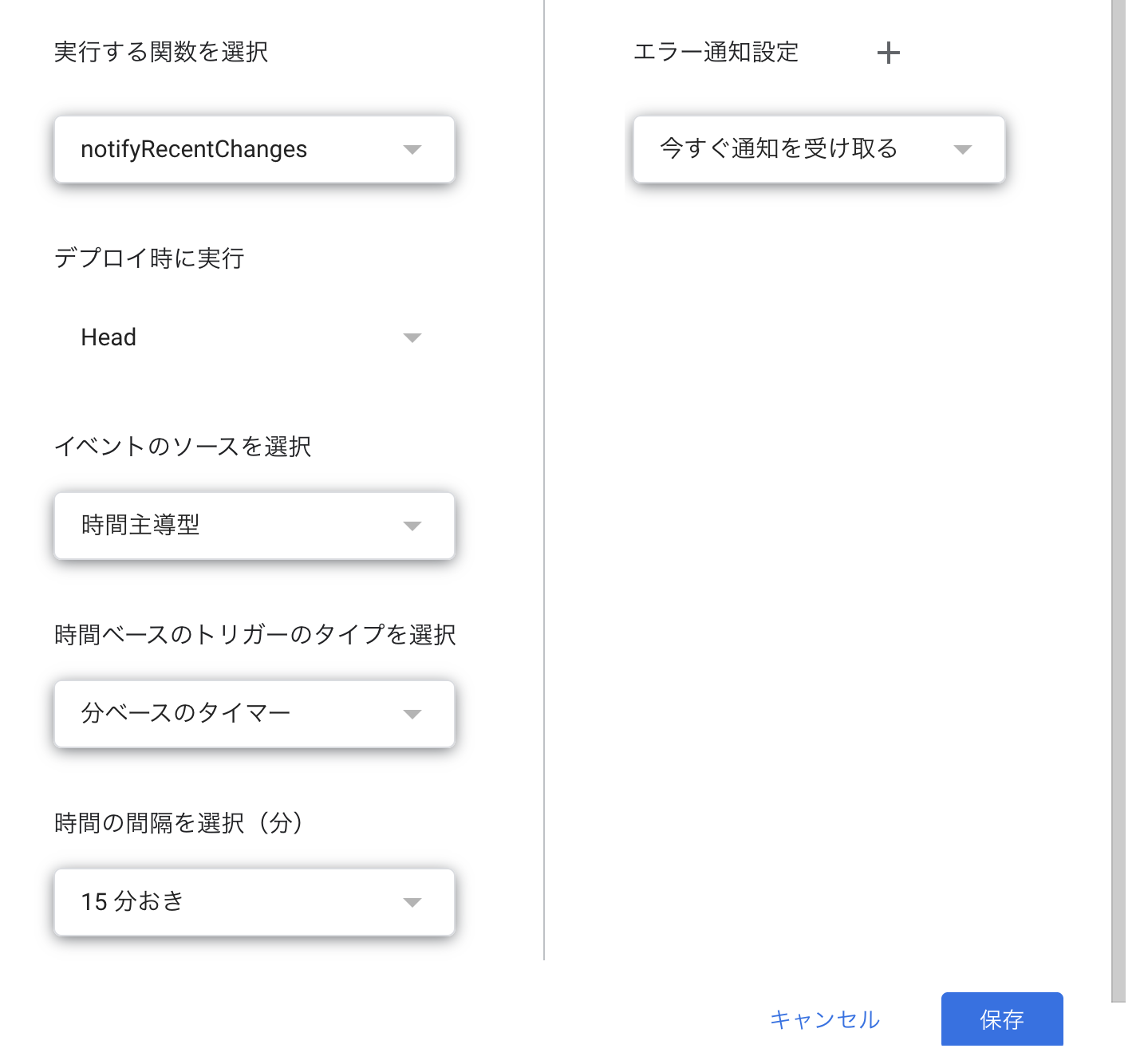The height and width of the screenshot is (1064, 1144).
Task: Open the エラー通知設定 dropdown
Action: pos(818,149)
